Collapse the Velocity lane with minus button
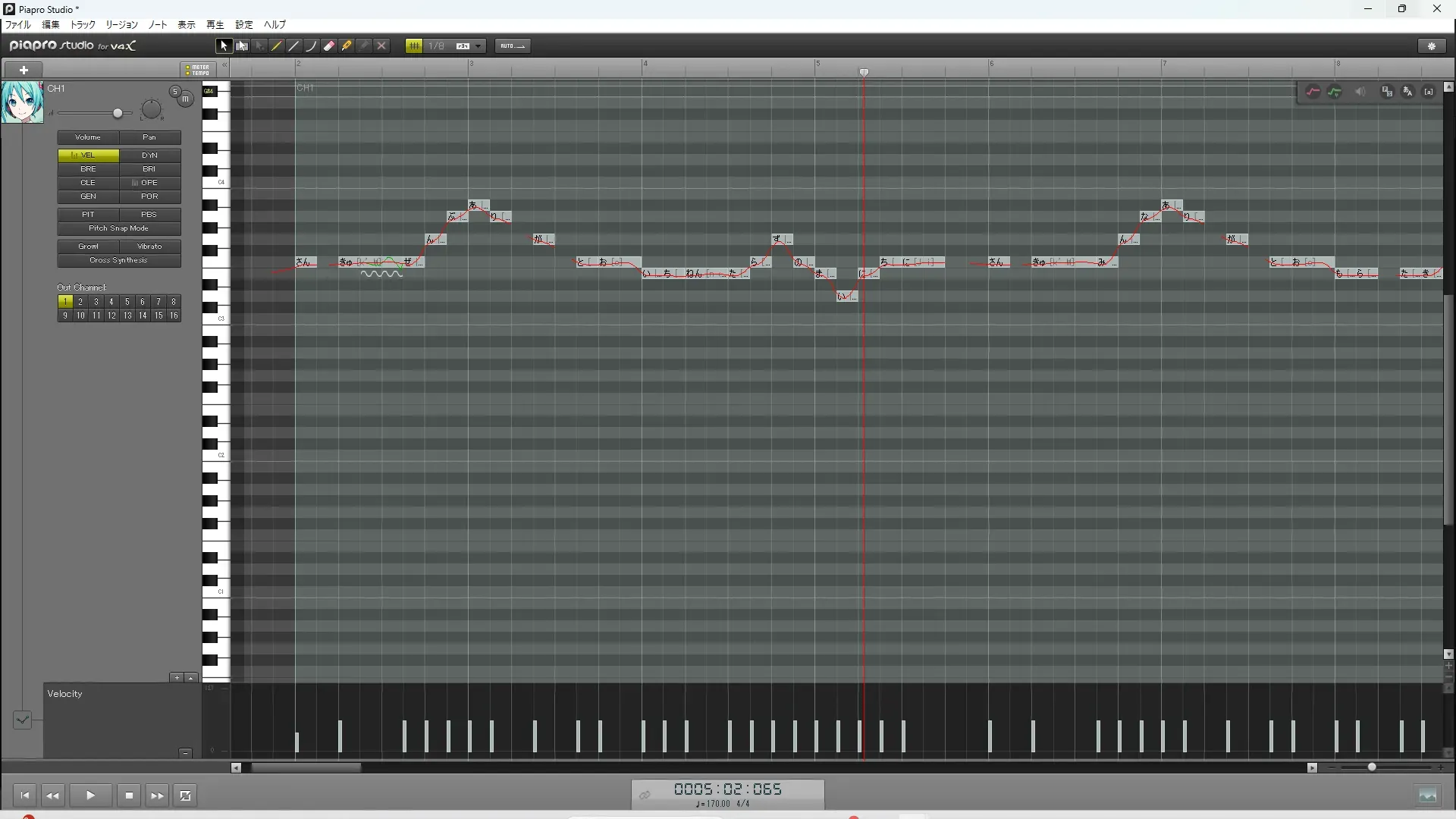 pos(185,753)
